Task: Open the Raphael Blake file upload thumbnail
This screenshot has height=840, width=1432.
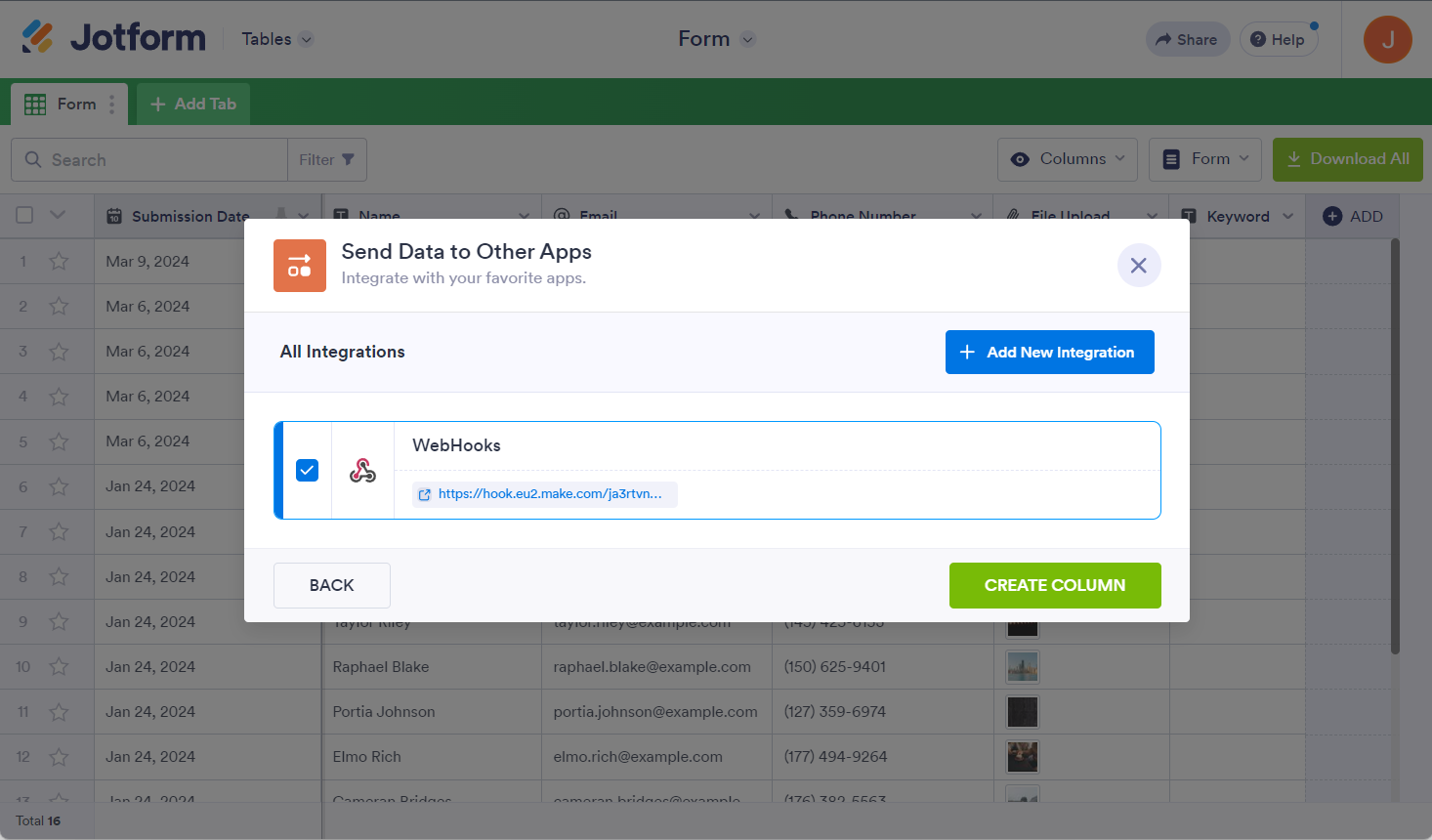Action: (x=1023, y=667)
